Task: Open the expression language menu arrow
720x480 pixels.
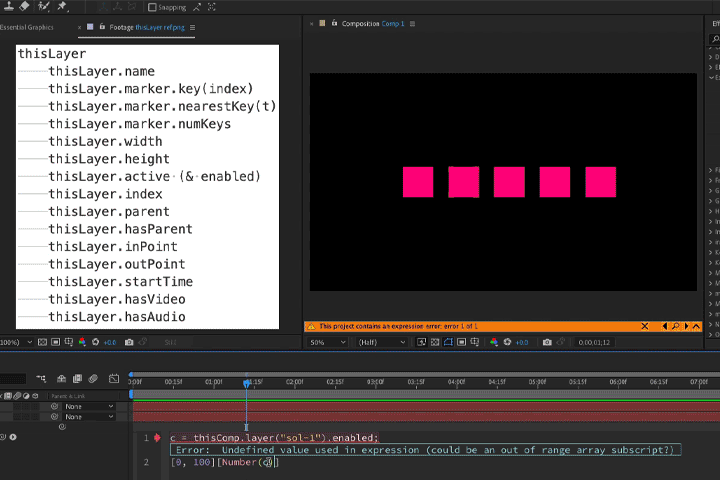Action: click(13, 437)
